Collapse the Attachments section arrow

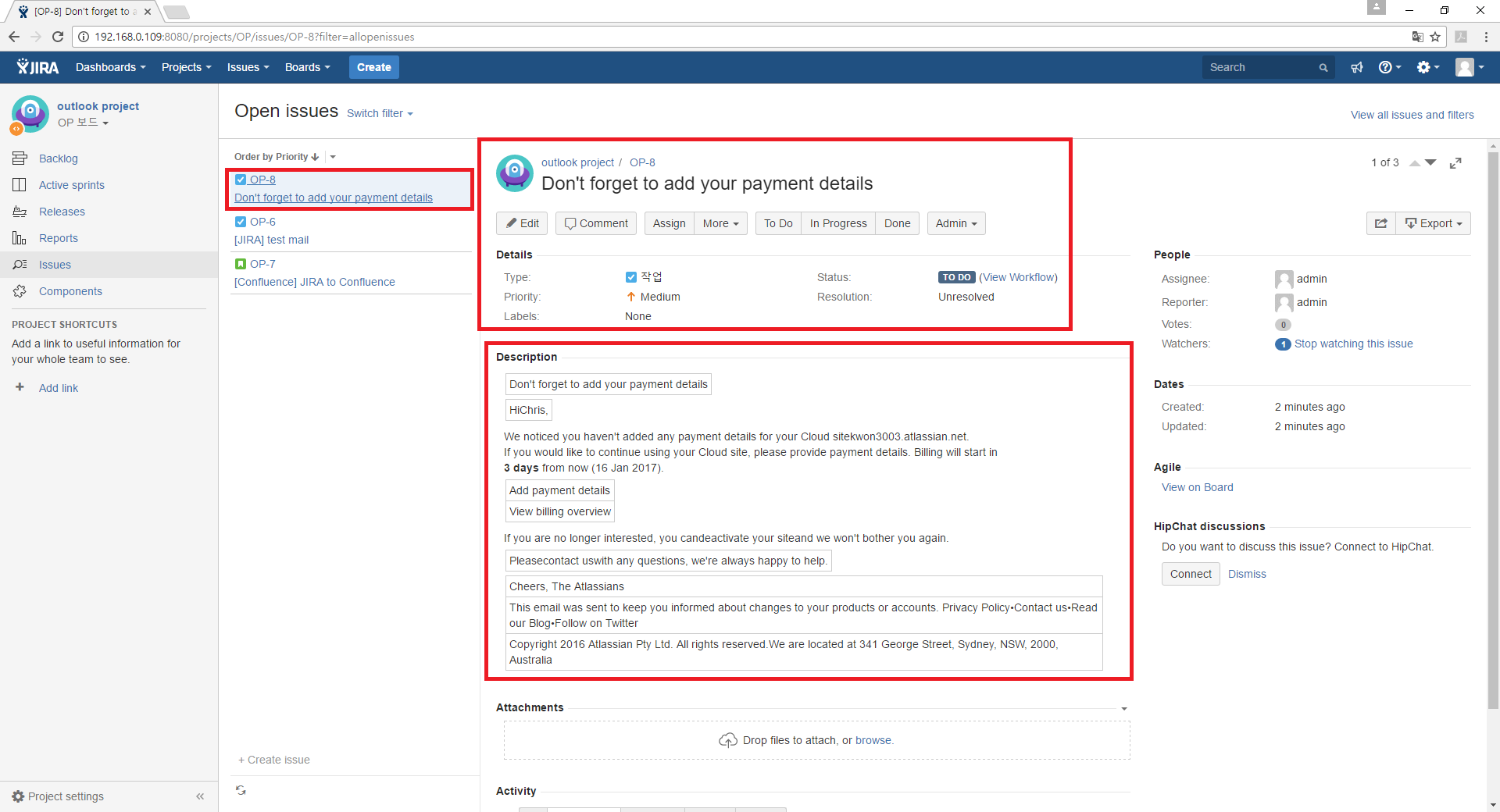[x=1124, y=708]
